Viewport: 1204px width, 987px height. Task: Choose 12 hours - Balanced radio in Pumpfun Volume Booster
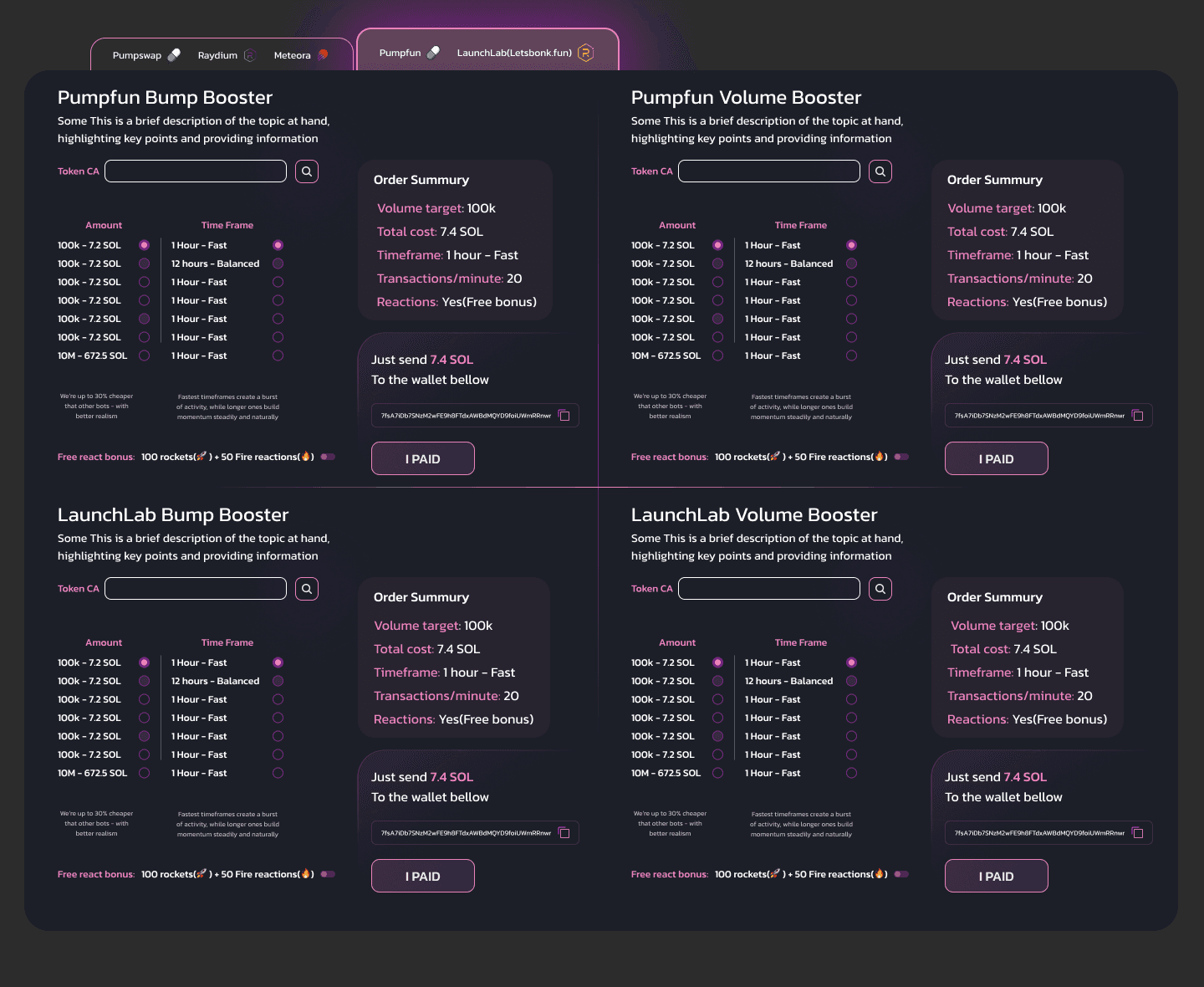851,263
